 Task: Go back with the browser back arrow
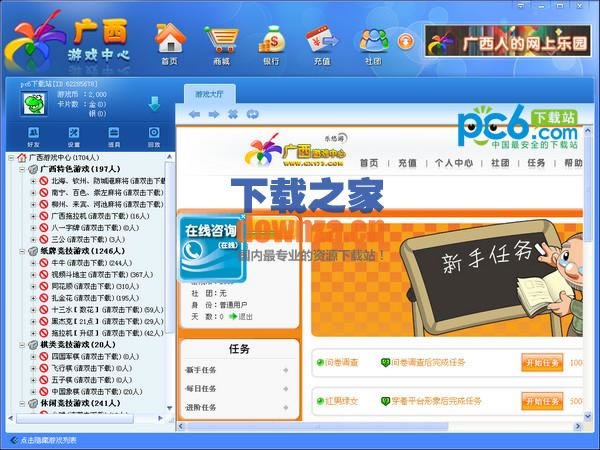click(194, 114)
